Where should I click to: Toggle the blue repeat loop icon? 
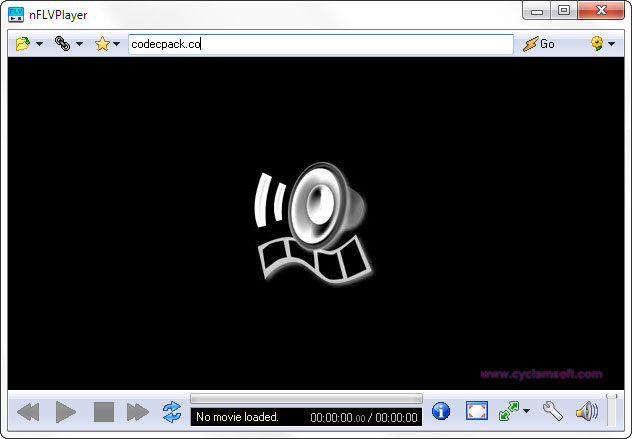point(172,412)
